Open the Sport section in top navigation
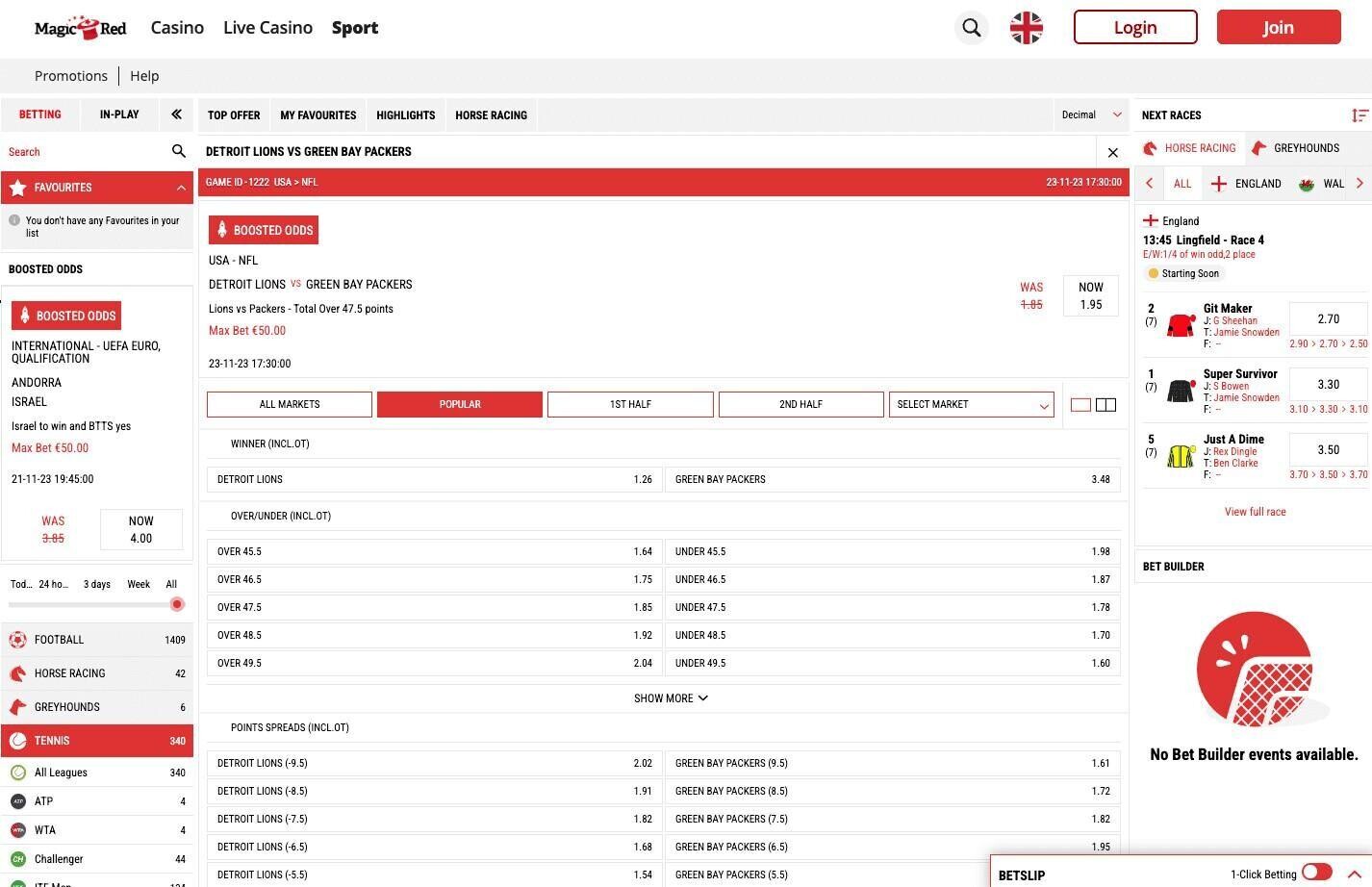1372x887 pixels. coord(355,28)
